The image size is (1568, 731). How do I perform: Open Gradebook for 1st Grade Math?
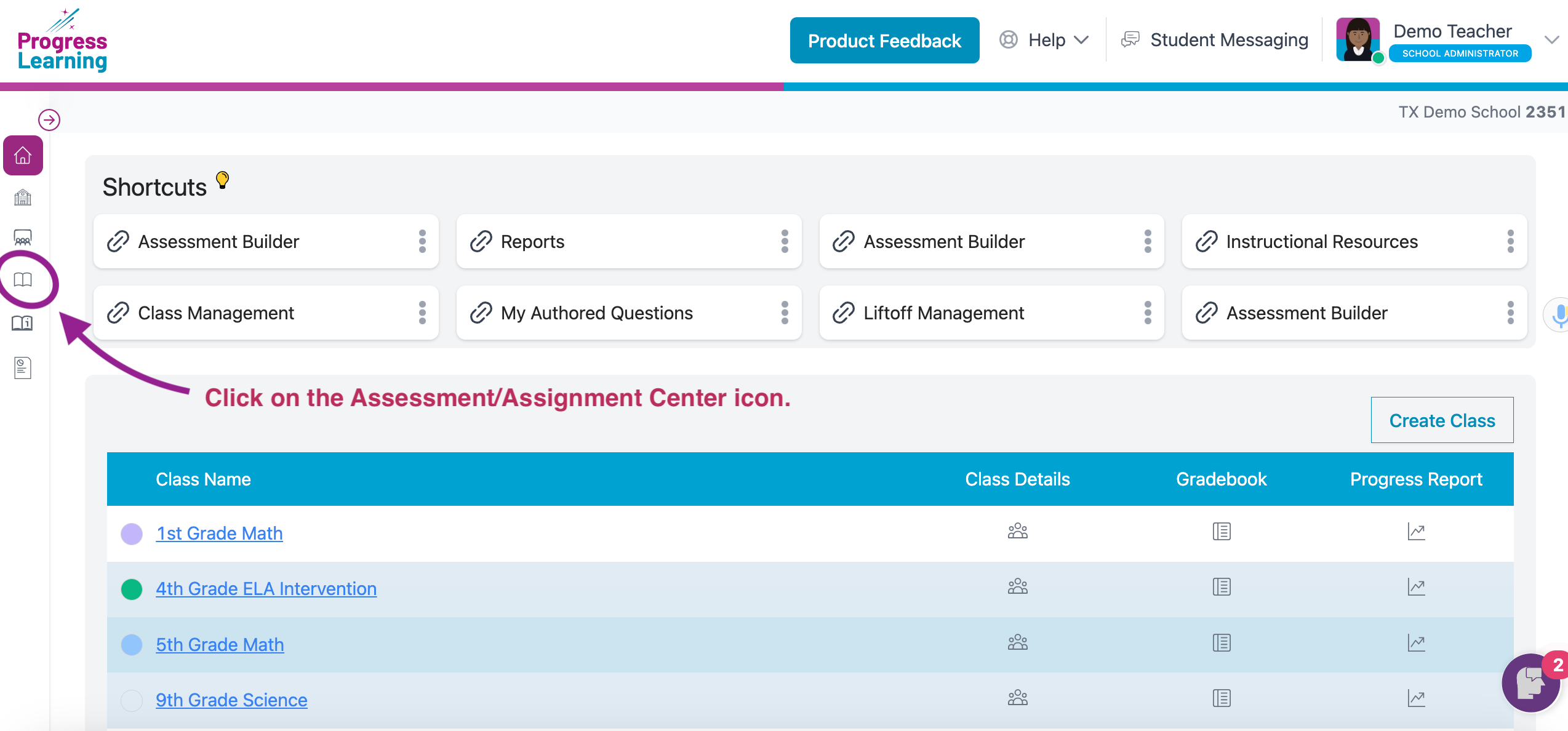click(1222, 531)
